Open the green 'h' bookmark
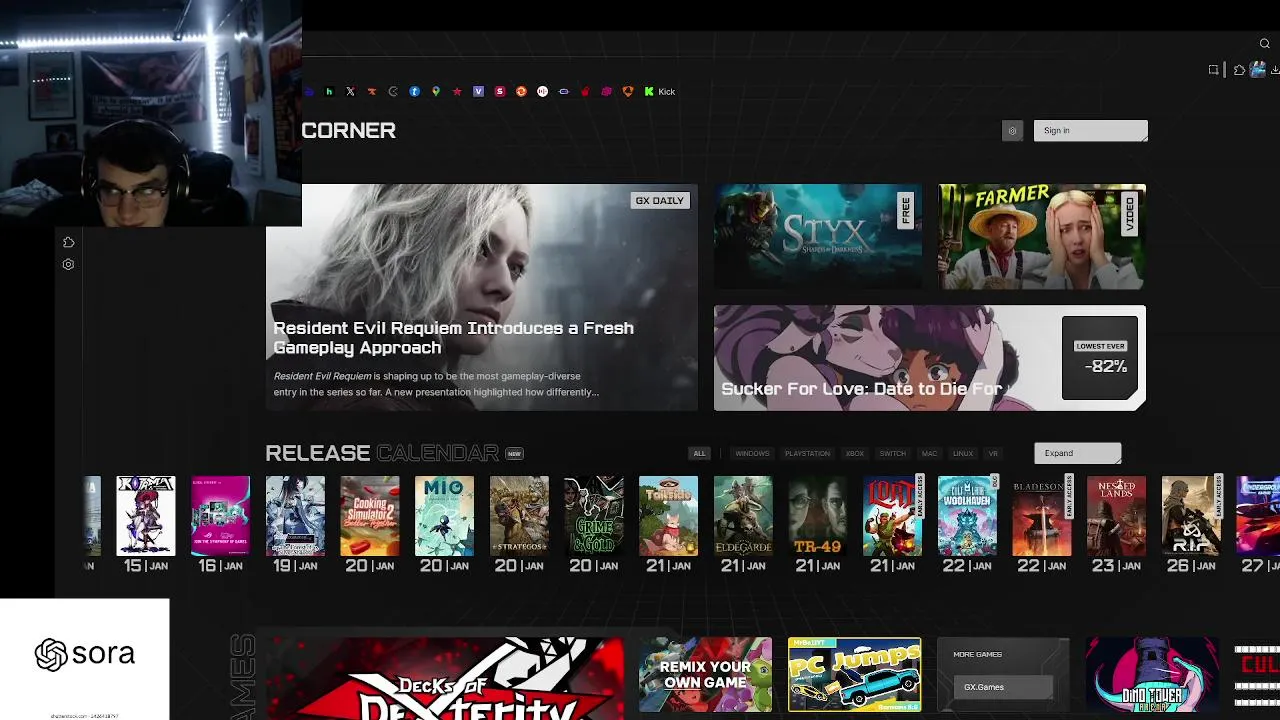The height and width of the screenshot is (720, 1280). (x=329, y=91)
